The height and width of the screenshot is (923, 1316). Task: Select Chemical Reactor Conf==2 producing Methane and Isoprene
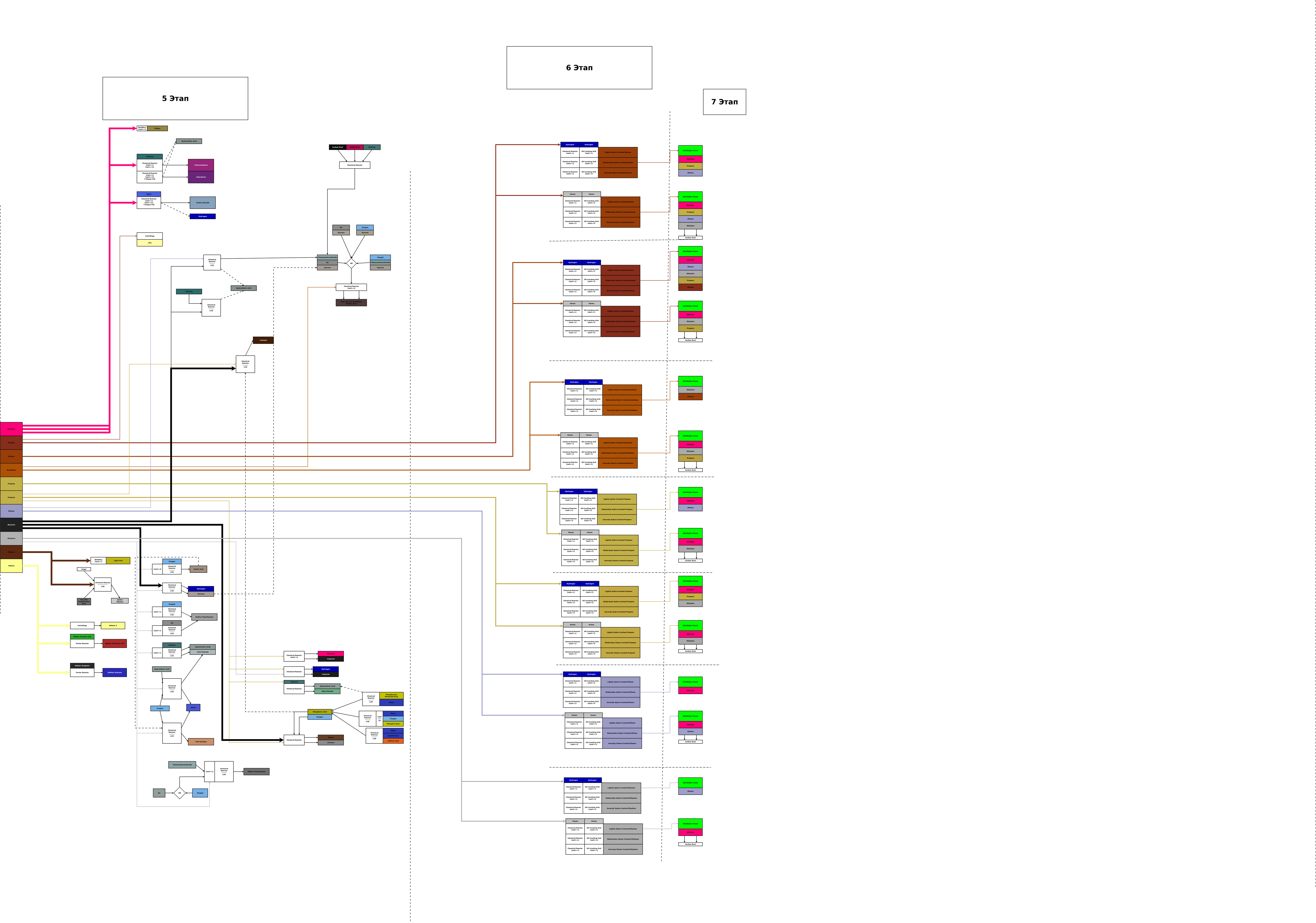[x=294, y=656]
